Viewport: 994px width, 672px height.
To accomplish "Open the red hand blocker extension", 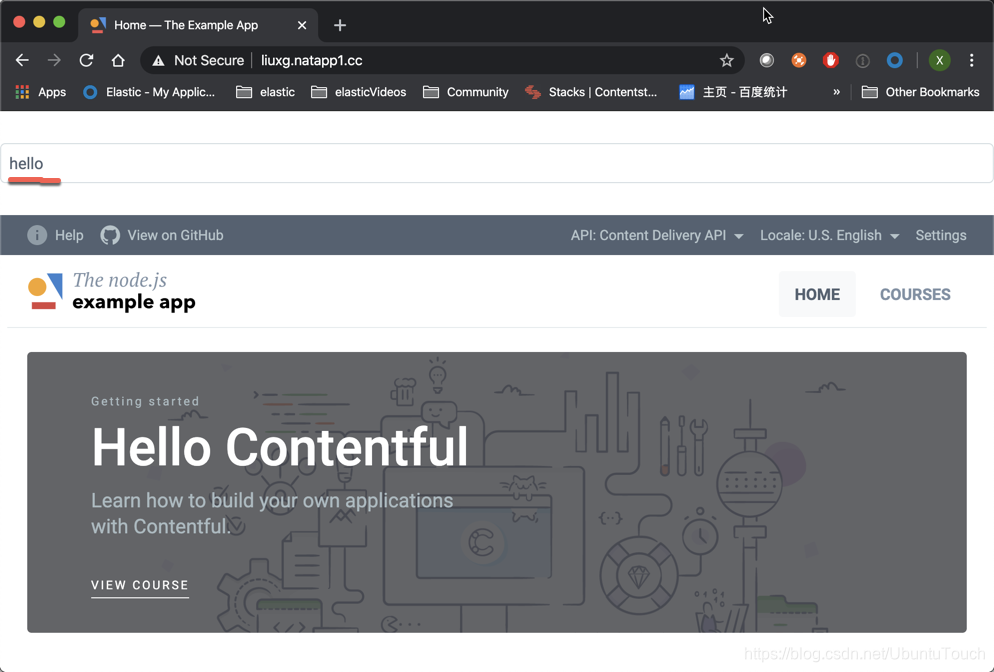I will [830, 60].
